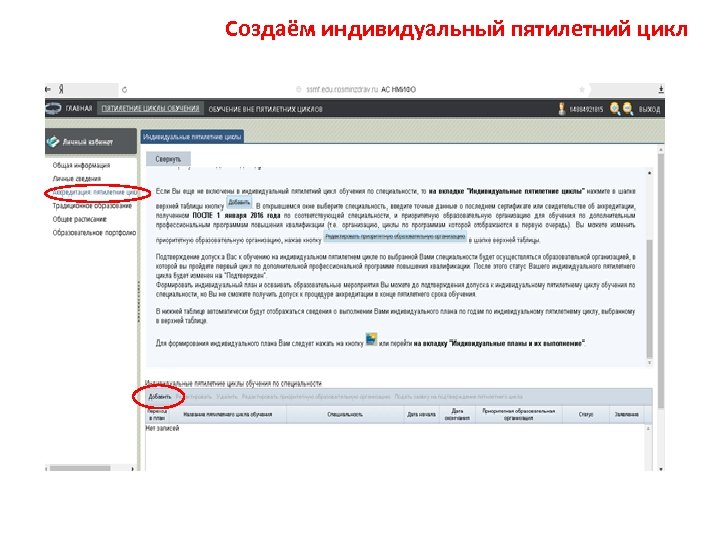
Task: Click the Свернуть button
Action: [x=168, y=159]
